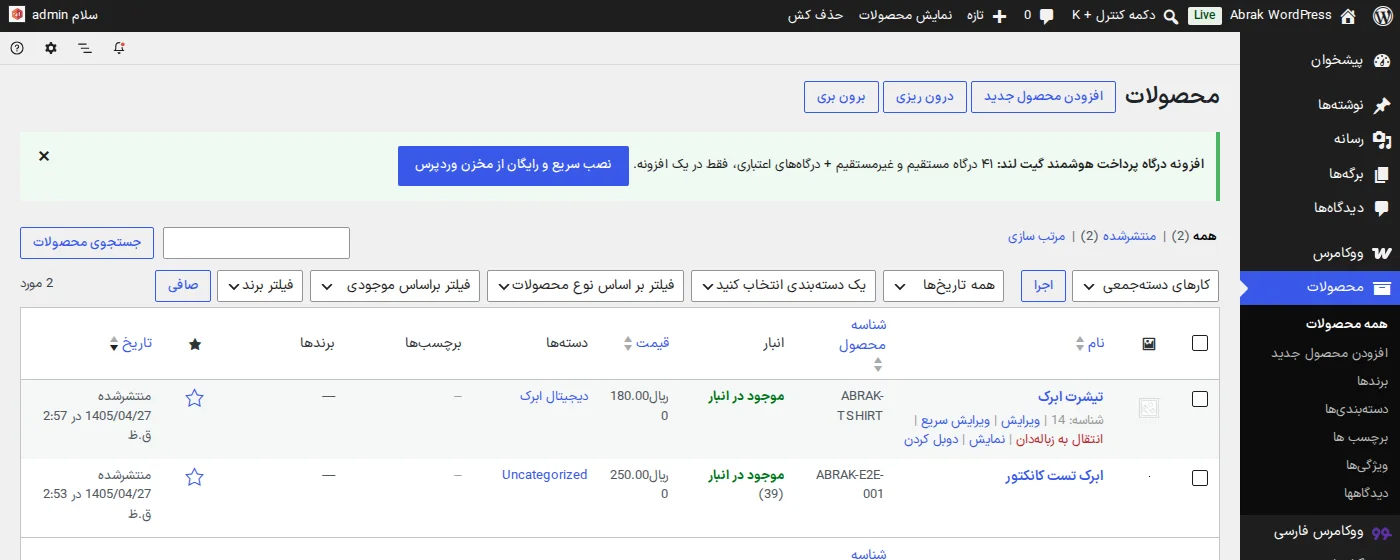Tick the ابرک تست کانکتور row checkbox
This screenshot has width=1400, height=560.
(x=1200, y=478)
